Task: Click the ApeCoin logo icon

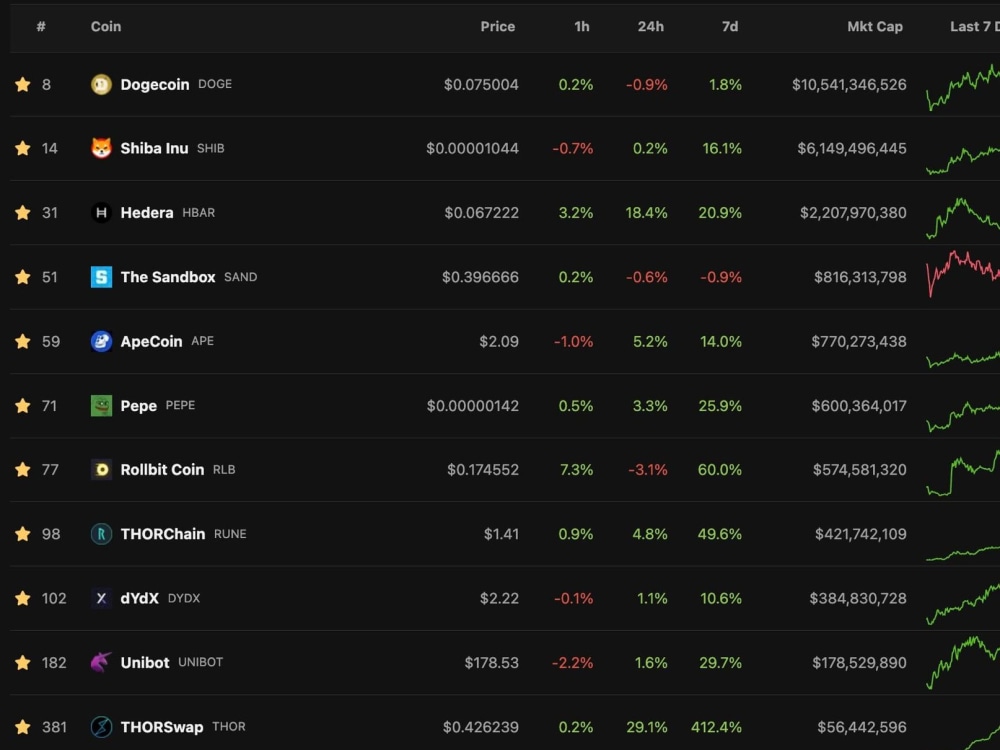Action: pyautogui.click(x=100, y=341)
